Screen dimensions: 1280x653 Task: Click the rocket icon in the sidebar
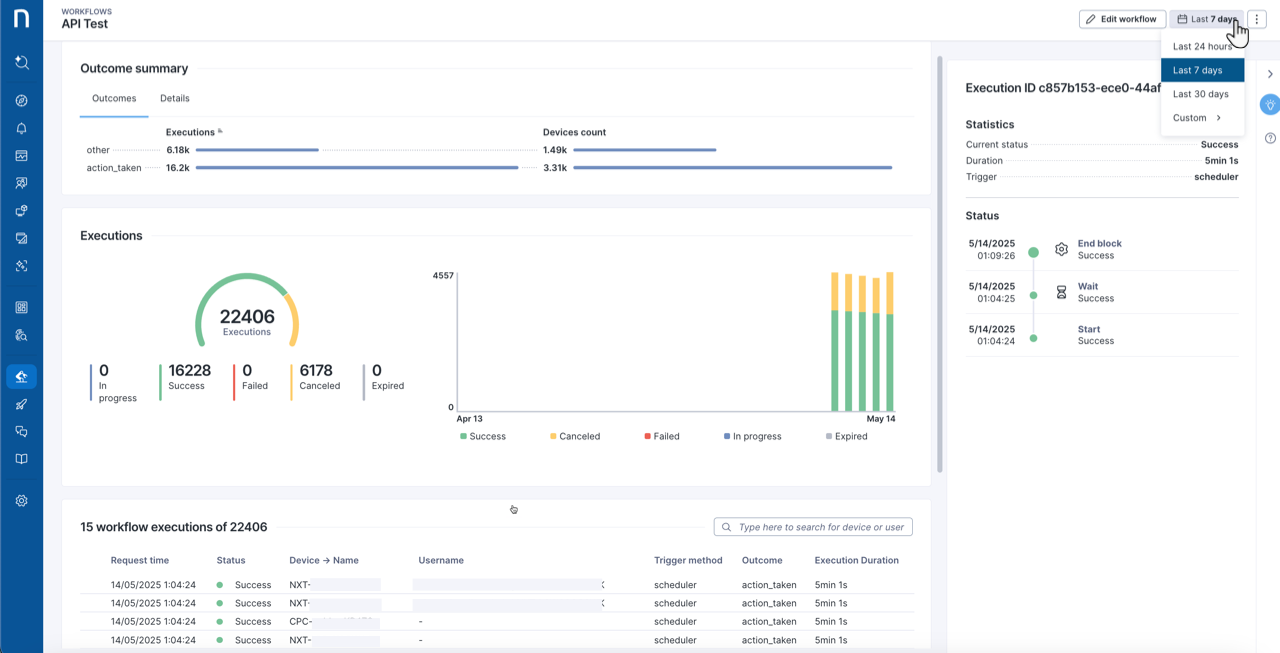(21, 404)
